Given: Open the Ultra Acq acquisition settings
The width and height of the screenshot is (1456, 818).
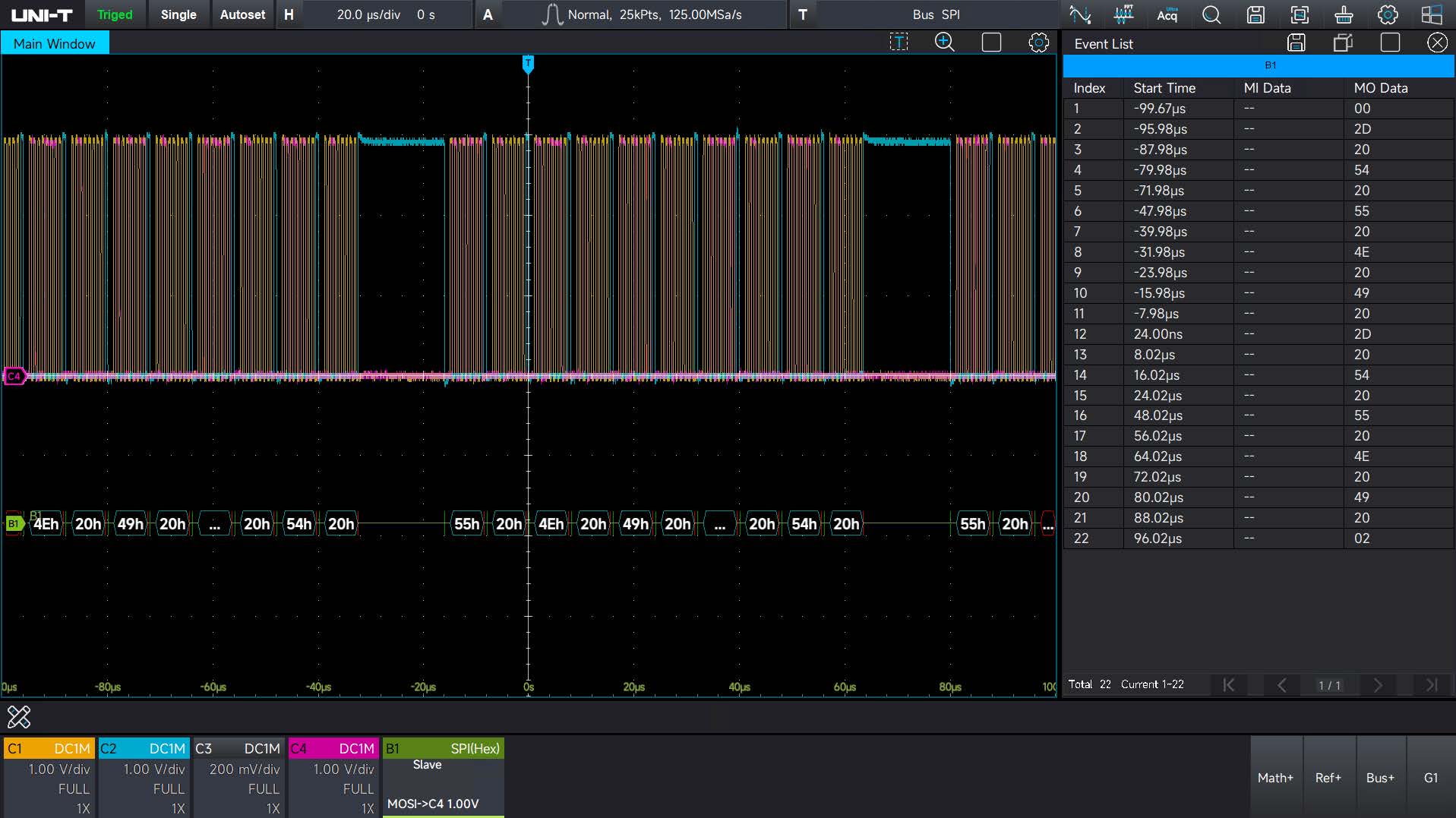Looking at the screenshot, I should (x=1167, y=14).
